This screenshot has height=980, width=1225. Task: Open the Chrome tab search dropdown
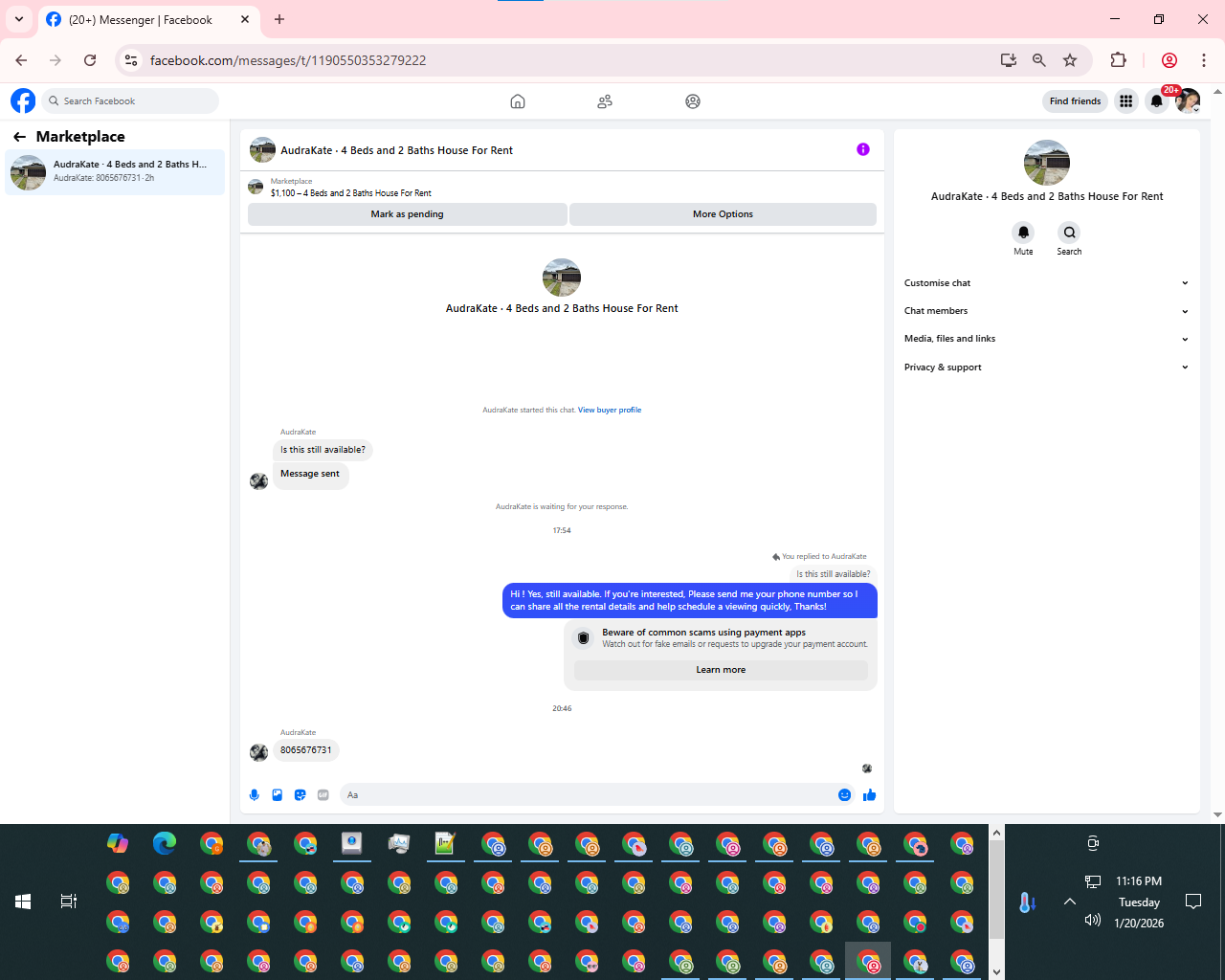(x=19, y=19)
